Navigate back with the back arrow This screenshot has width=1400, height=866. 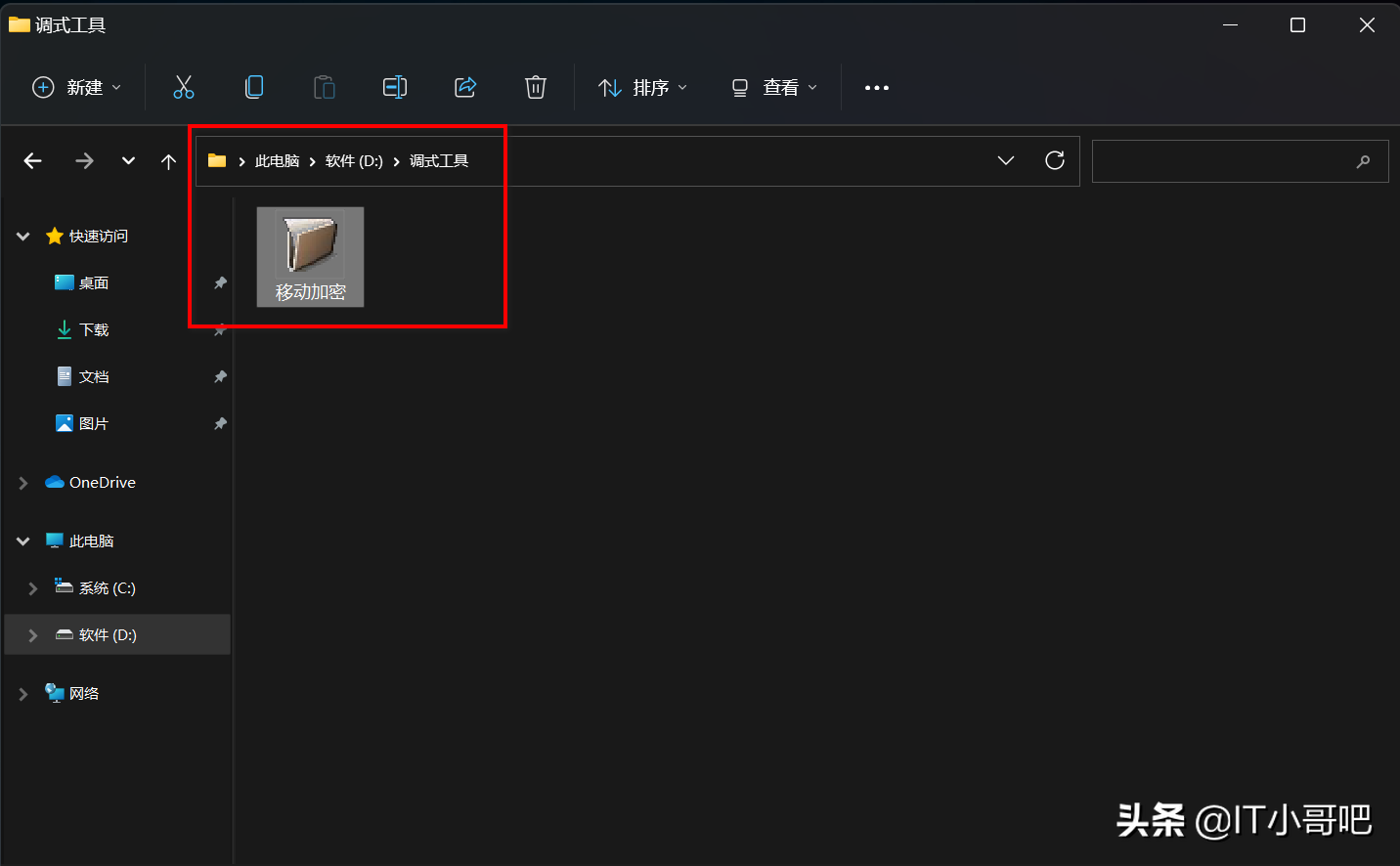click(32, 160)
